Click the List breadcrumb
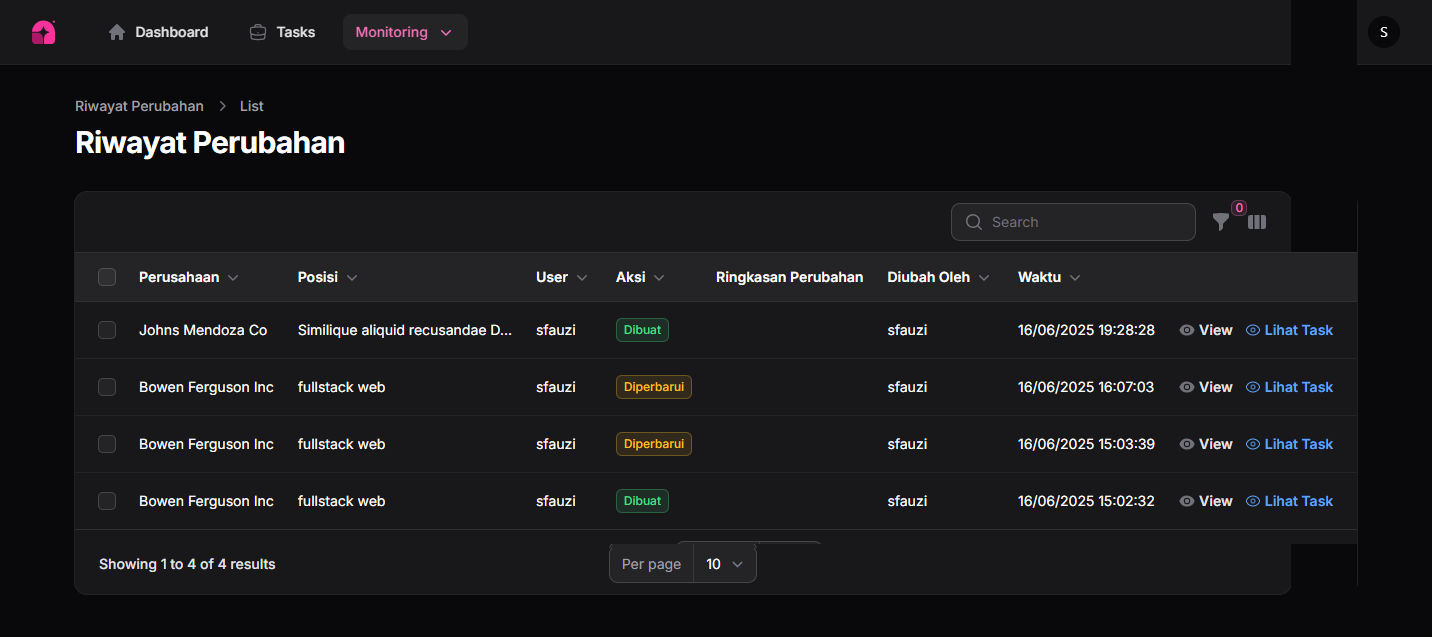 tap(252, 106)
